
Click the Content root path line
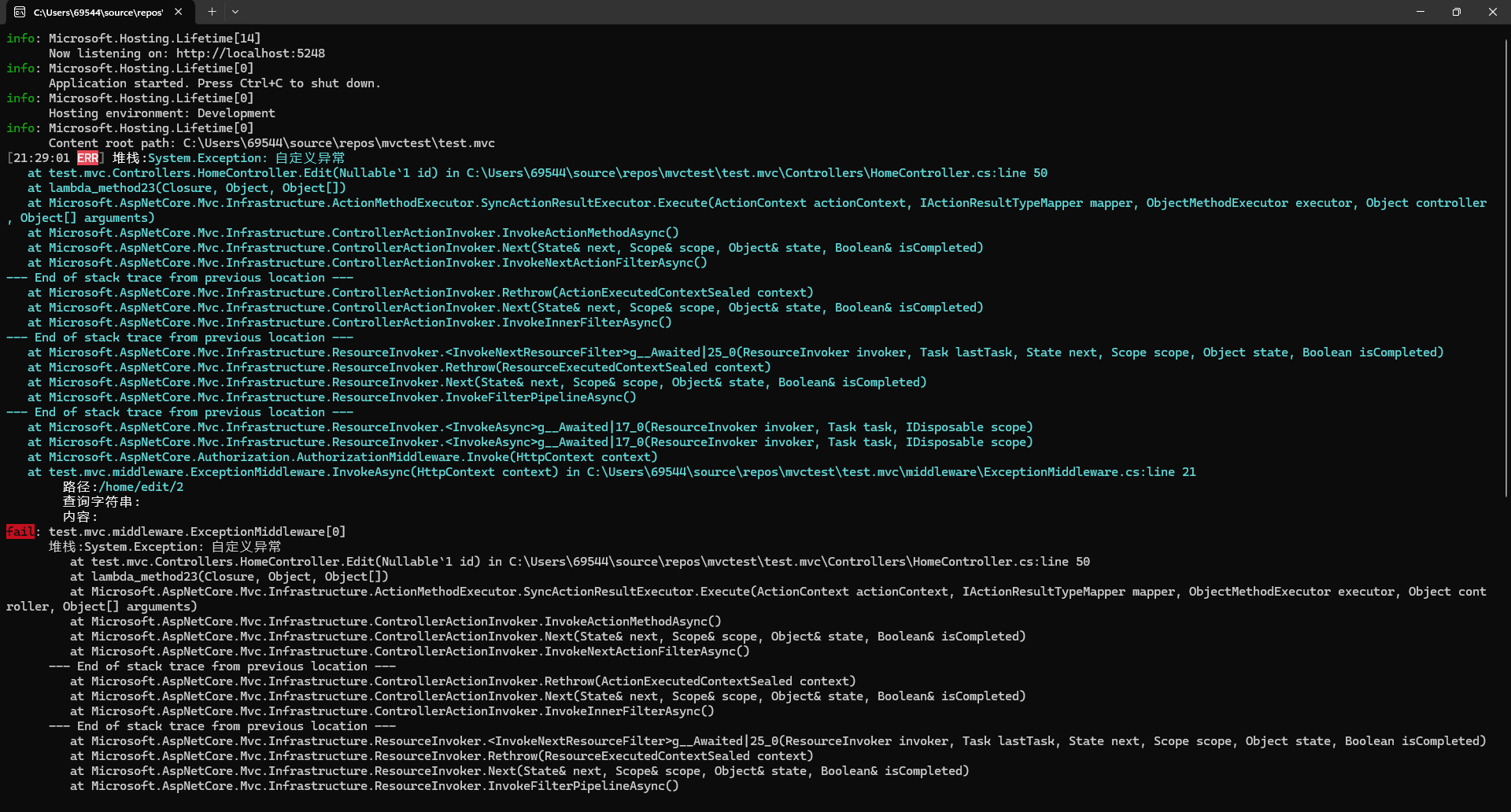(x=272, y=143)
